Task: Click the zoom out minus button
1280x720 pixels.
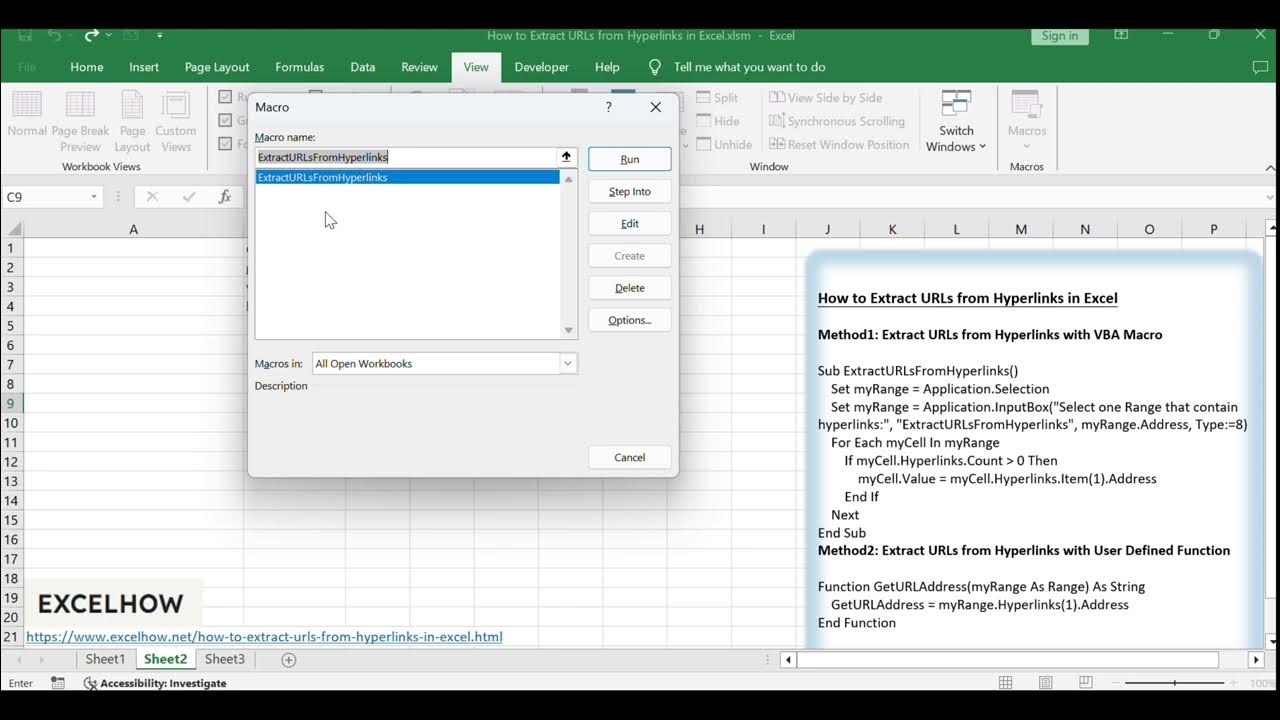Action: [1117, 683]
